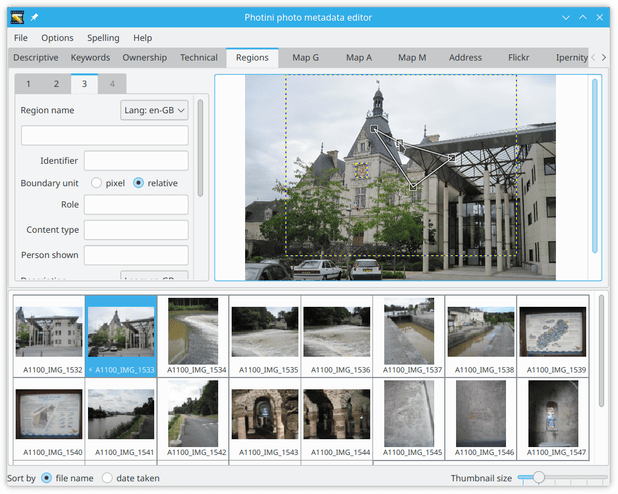618x494 pixels.
Task: Click the region form vertical scrollbar
Action: (200, 148)
